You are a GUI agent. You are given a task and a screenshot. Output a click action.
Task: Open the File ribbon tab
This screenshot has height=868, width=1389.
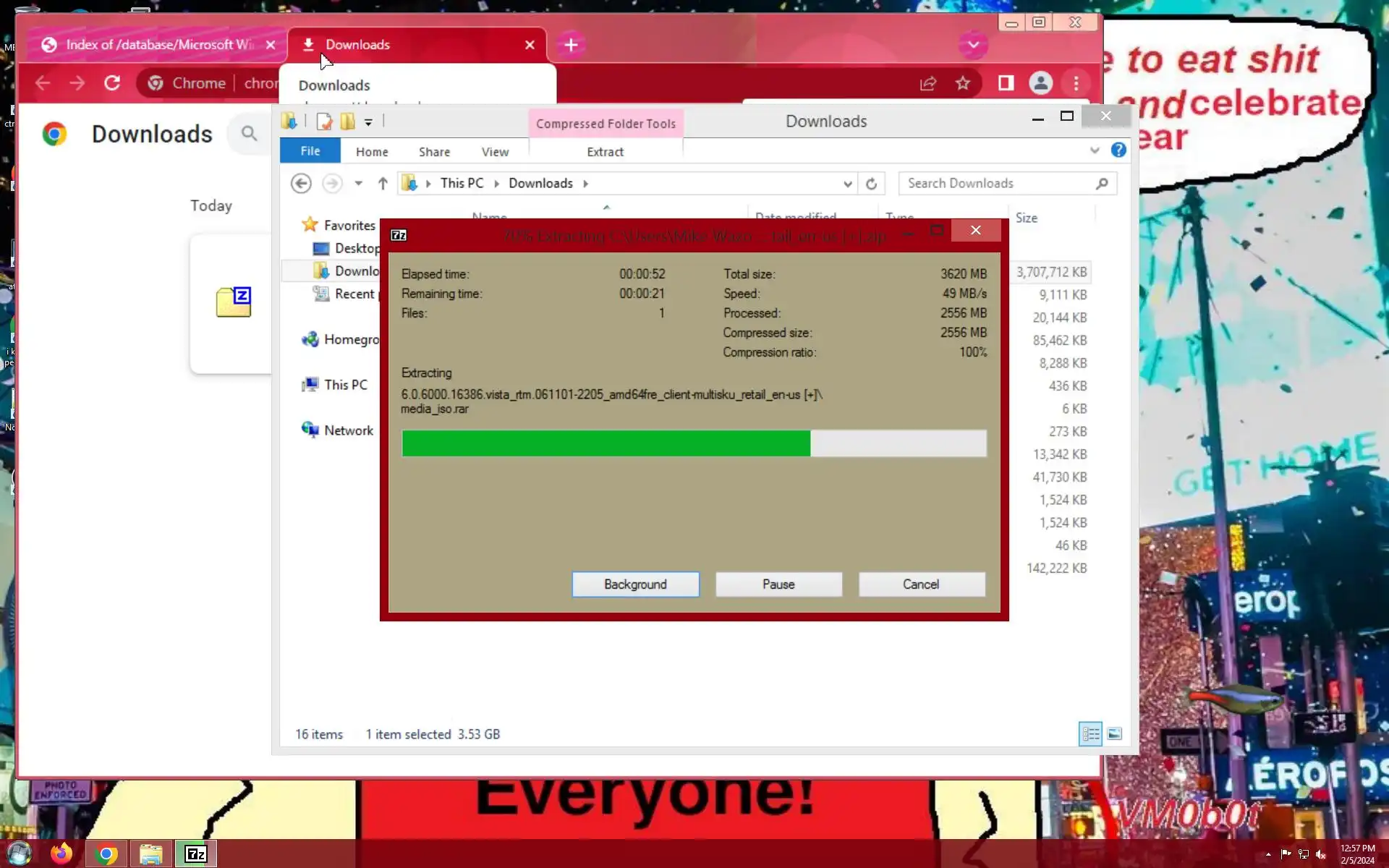(310, 150)
